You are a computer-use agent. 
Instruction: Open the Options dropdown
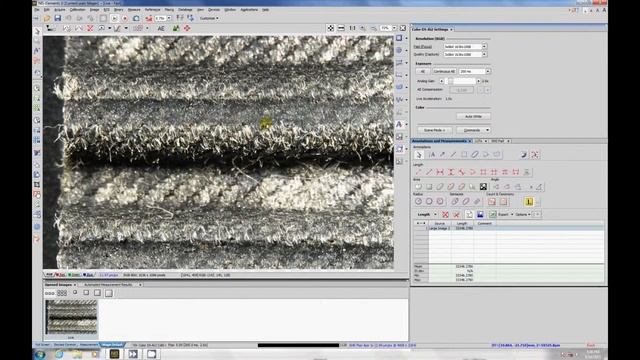[x=523, y=215]
